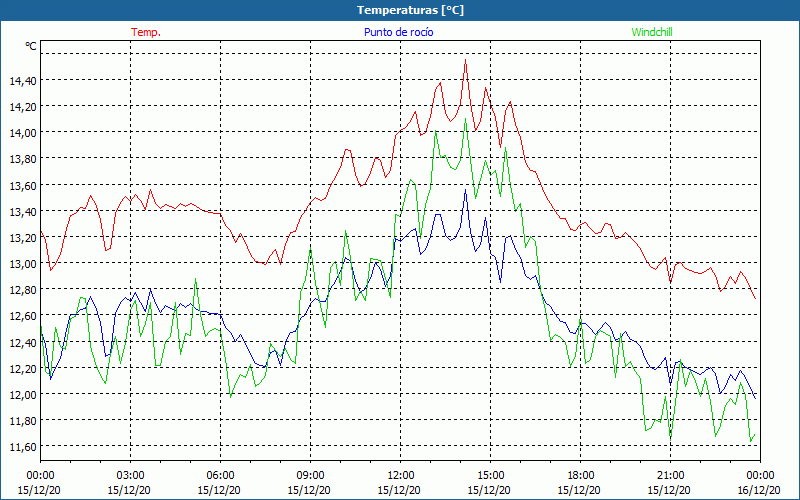The height and width of the screenshot is (500, 800).
Task: Click the 06:00 time axis label
Action: coord(220,476)
